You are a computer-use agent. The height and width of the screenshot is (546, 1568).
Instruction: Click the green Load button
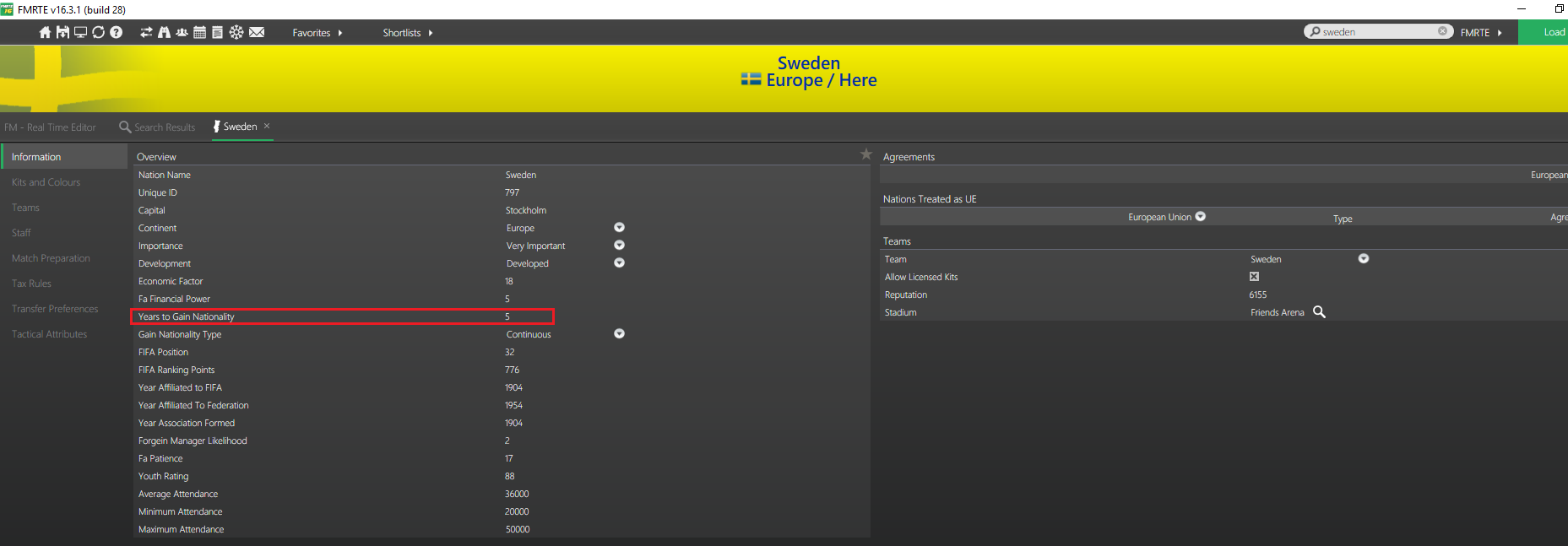(1544, 32)
